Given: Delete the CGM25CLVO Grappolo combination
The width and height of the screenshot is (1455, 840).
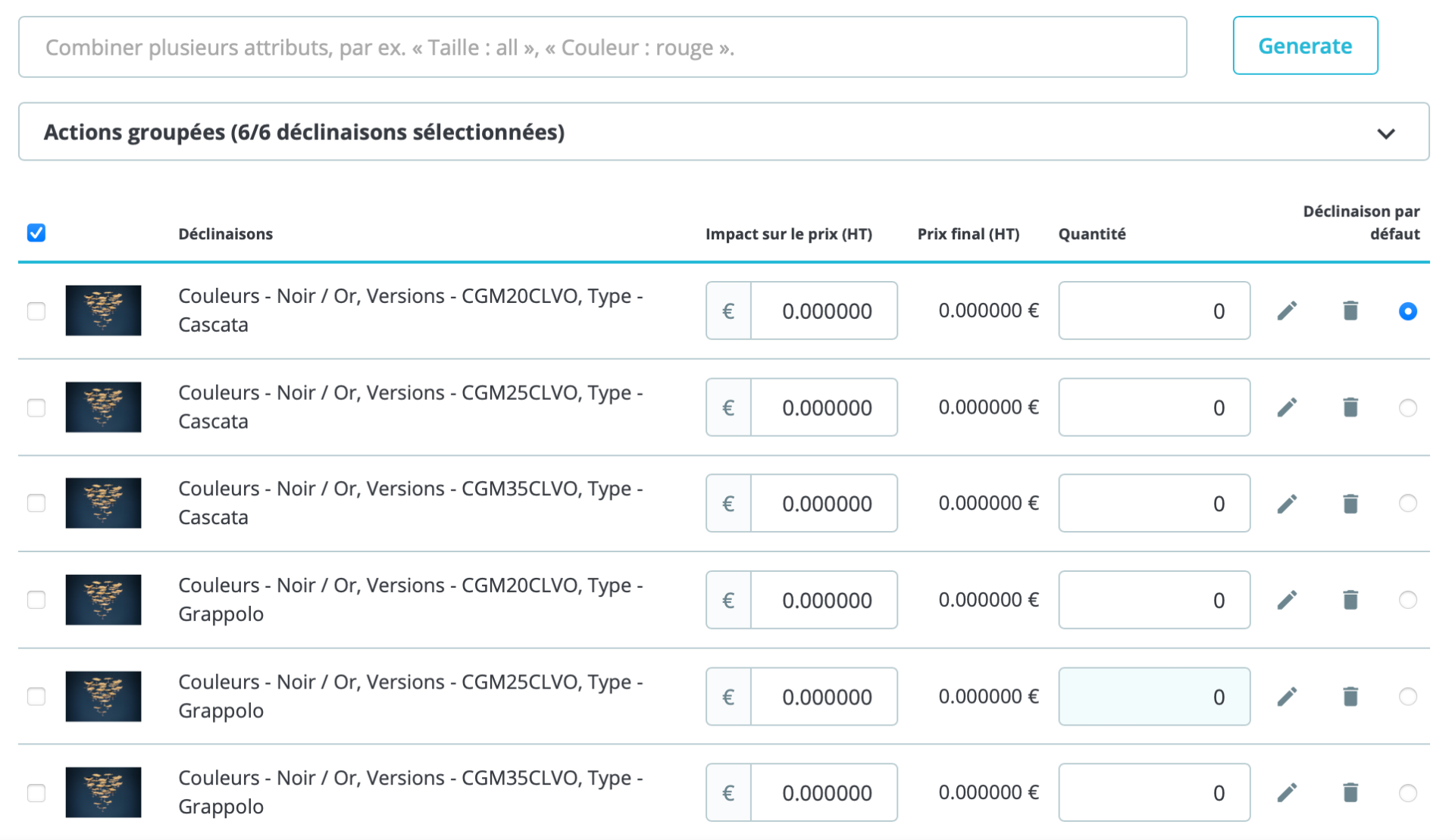Looking at the screenshot, I should [1350, 696].
